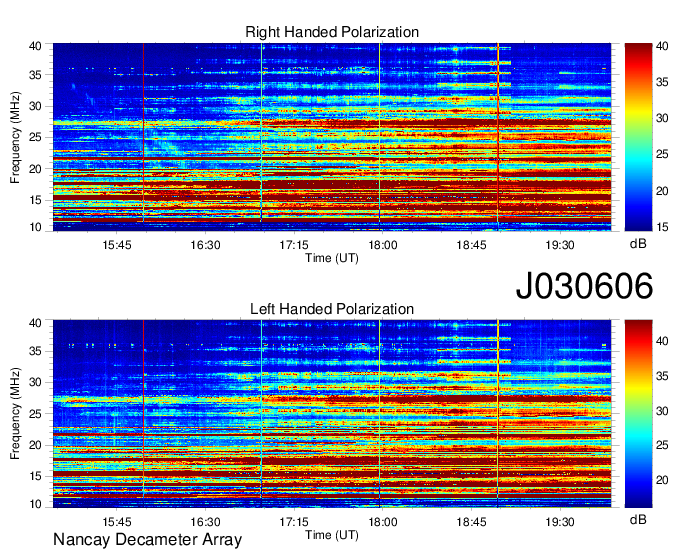Click the top colorbar's dB label

[x=638, y=244]
